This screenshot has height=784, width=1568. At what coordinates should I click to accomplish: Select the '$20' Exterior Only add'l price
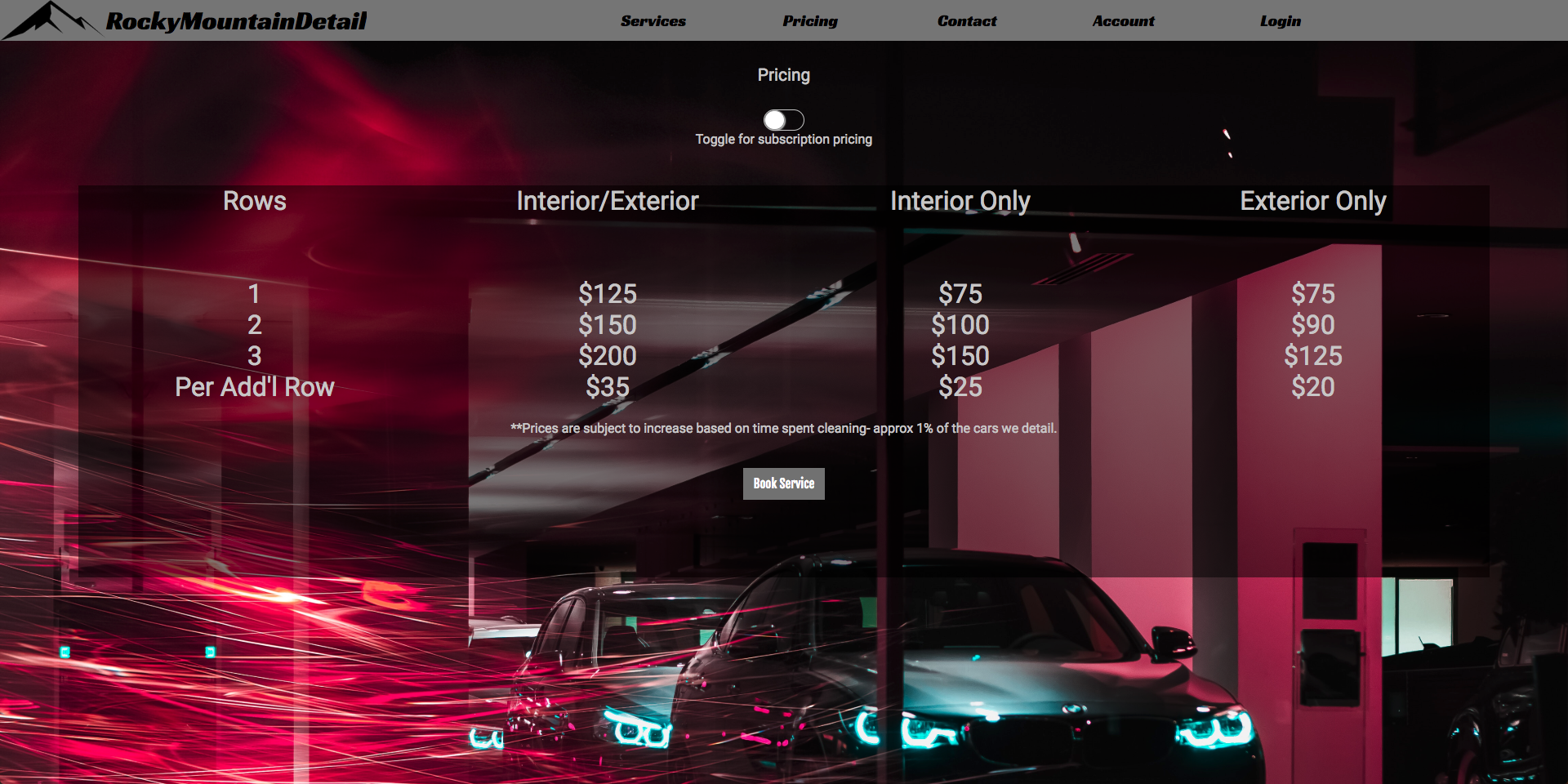pos(1313,387)
